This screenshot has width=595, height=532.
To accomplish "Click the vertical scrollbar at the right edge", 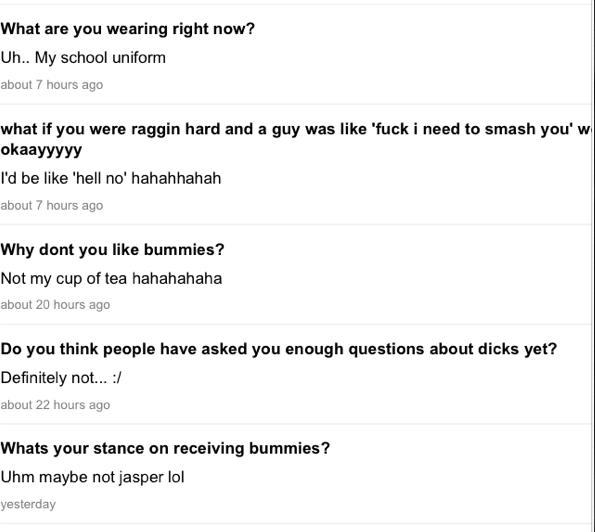I will (x=593, y=266).
